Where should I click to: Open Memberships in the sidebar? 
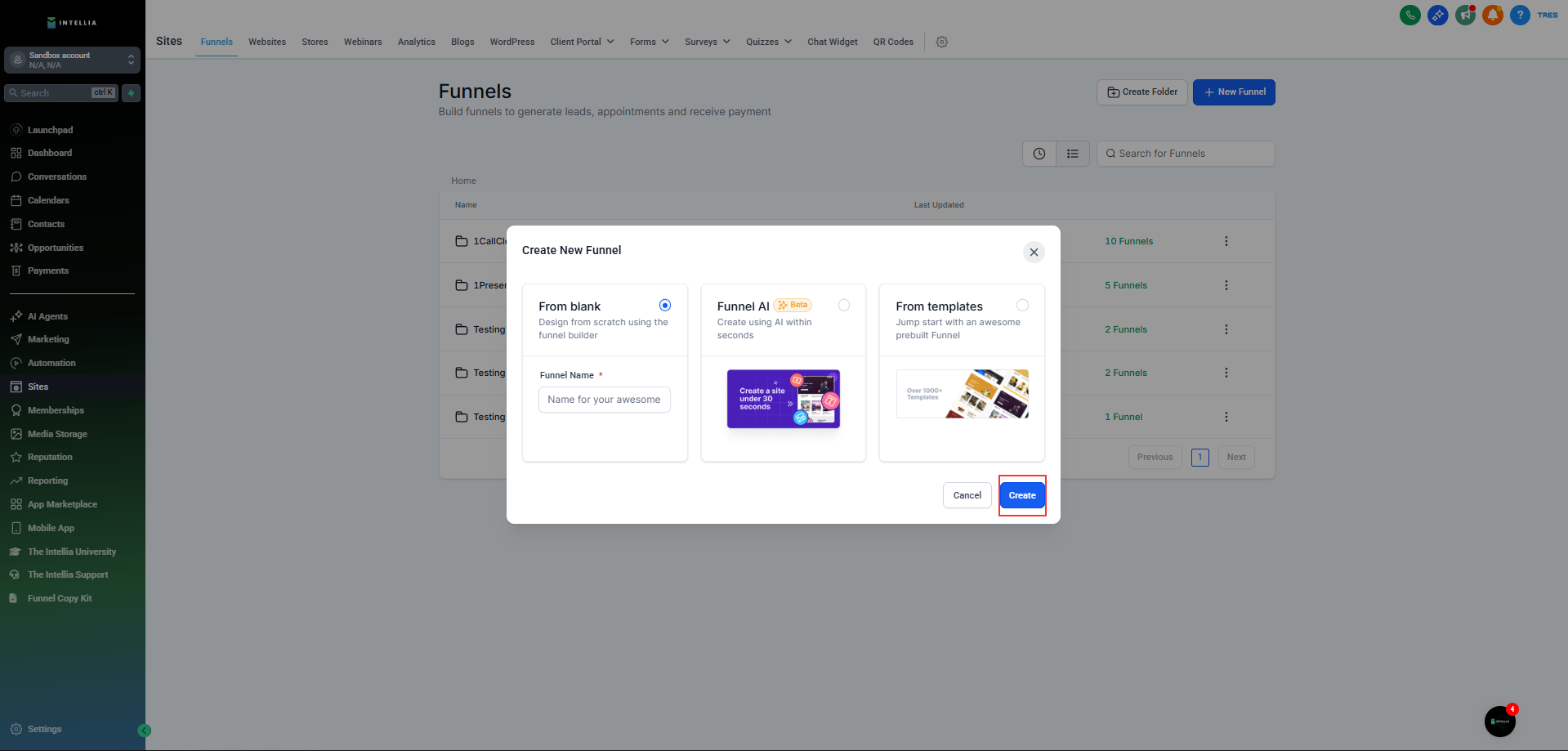pos(56,410)
